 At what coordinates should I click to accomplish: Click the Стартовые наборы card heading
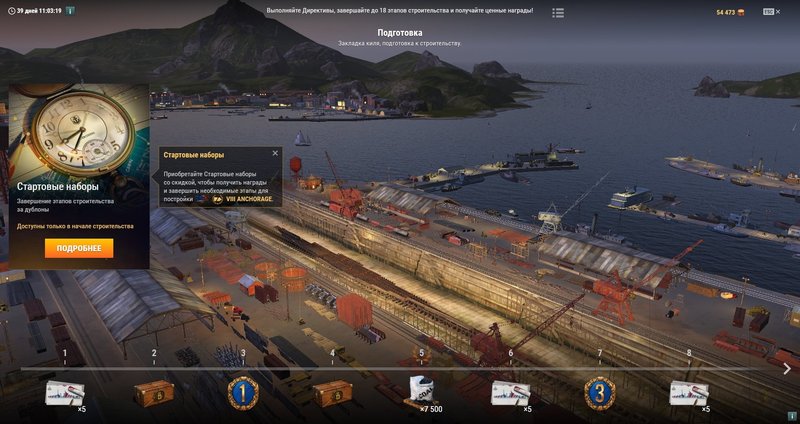(58, 187)
